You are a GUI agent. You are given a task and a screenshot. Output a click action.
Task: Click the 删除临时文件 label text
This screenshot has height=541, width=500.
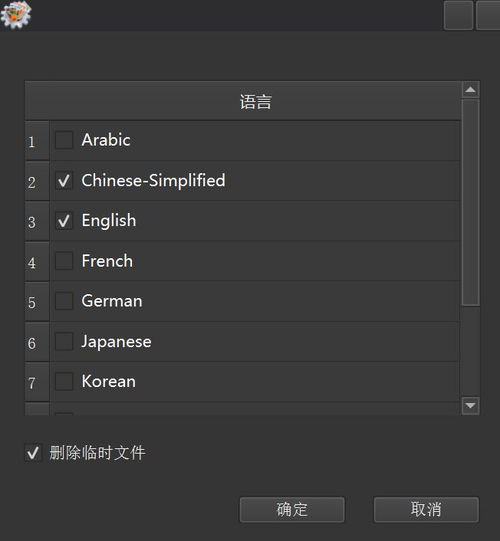[97, 453]
